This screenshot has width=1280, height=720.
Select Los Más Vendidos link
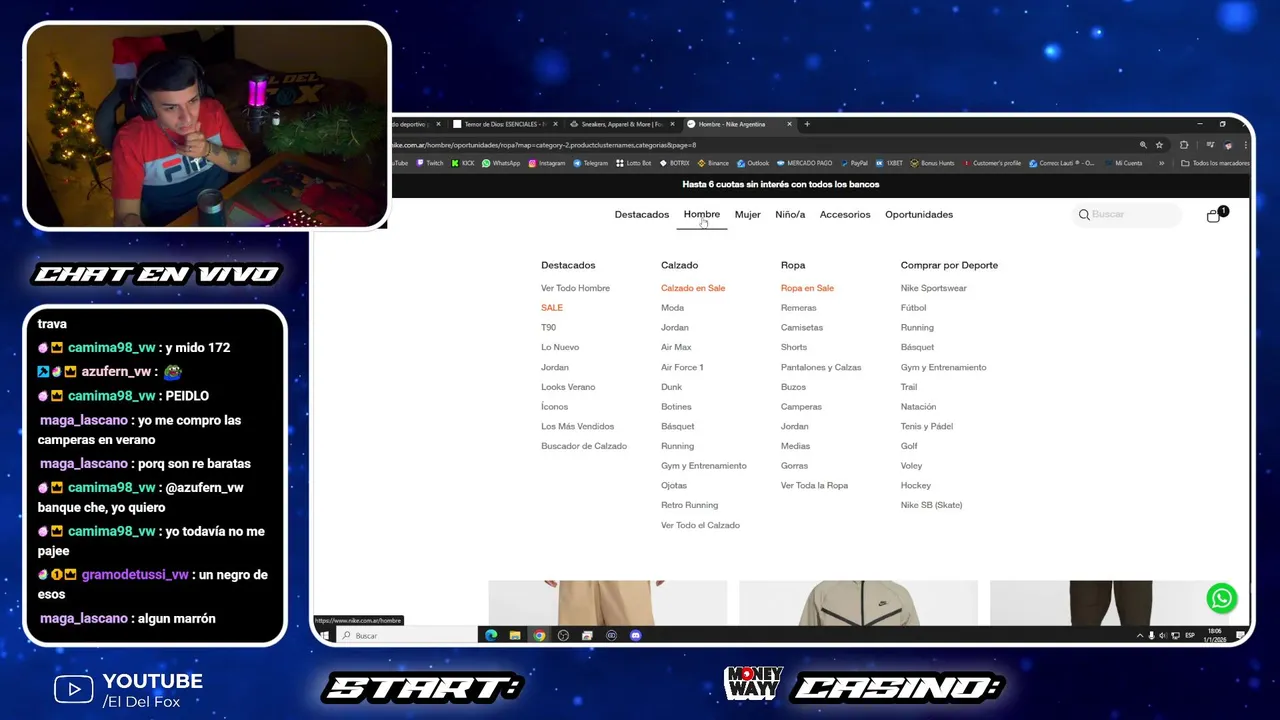coord(577,426)
